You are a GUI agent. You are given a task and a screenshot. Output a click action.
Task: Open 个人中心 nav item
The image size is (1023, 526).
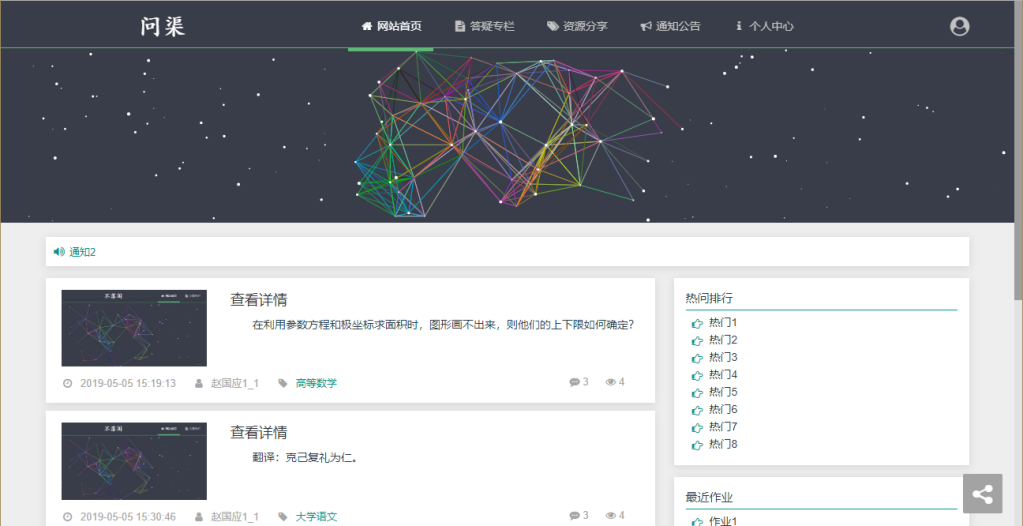coord(764,27)
